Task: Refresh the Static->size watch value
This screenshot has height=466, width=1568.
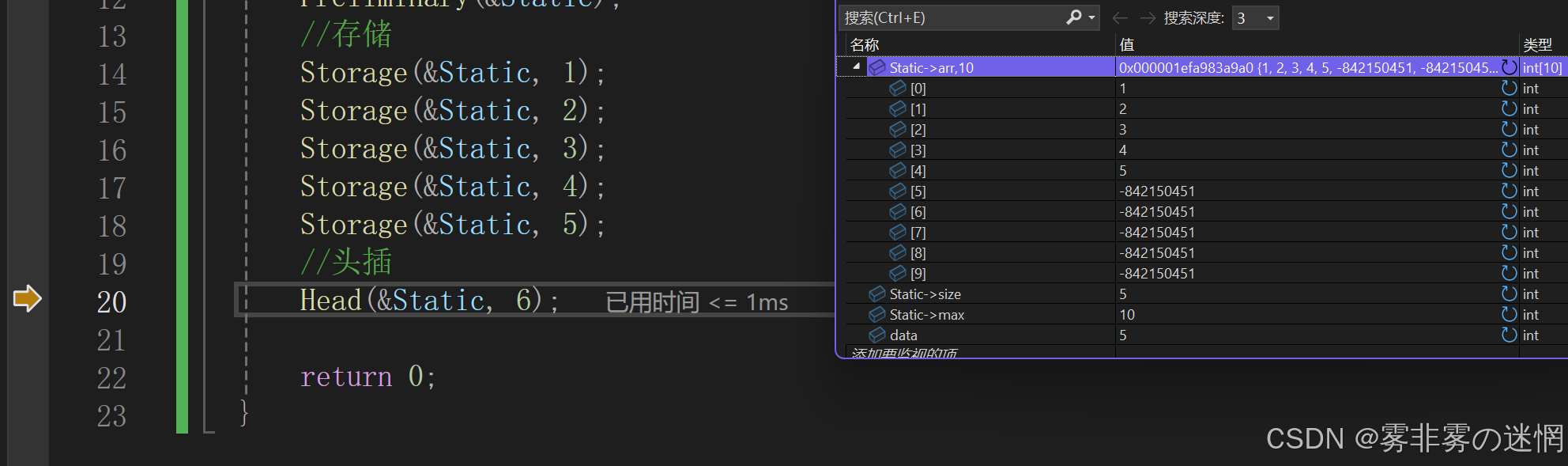Action: click(x=1510, y=294)
